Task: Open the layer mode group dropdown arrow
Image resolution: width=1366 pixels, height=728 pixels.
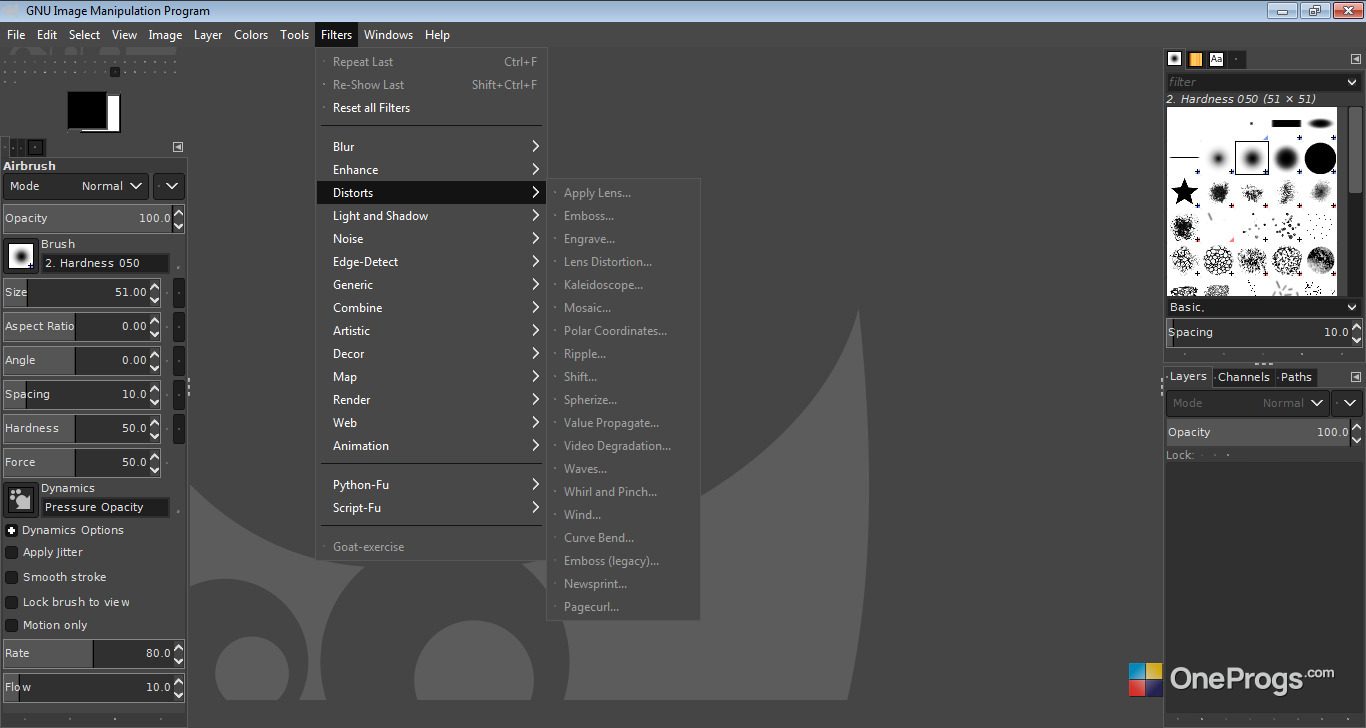Action: (1349, 403)
